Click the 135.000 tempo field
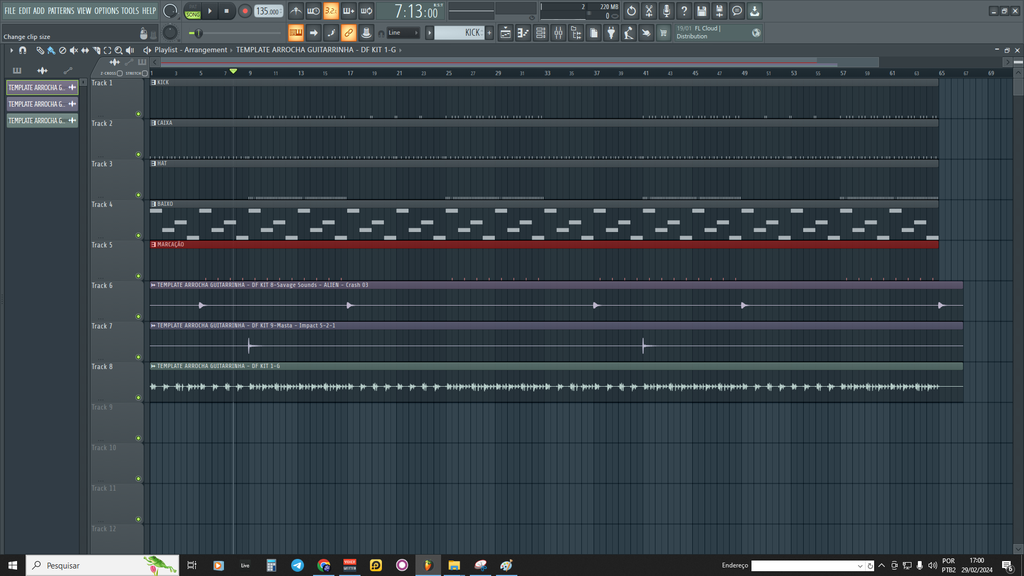Viewport: 1024px width, 576px height. (x=268, y=11)
